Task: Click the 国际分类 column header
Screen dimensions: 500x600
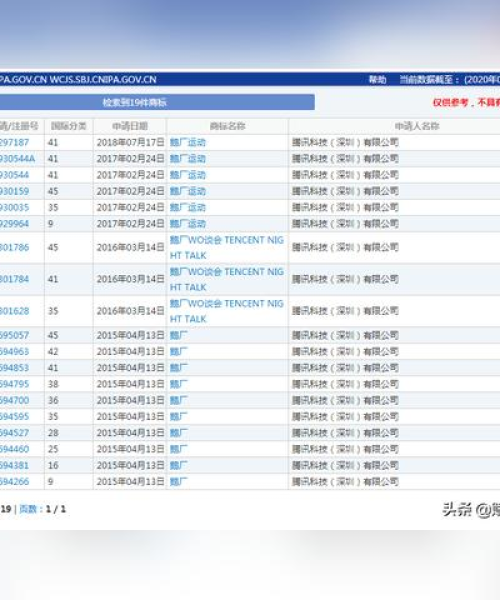Action: tap(69, 126)
